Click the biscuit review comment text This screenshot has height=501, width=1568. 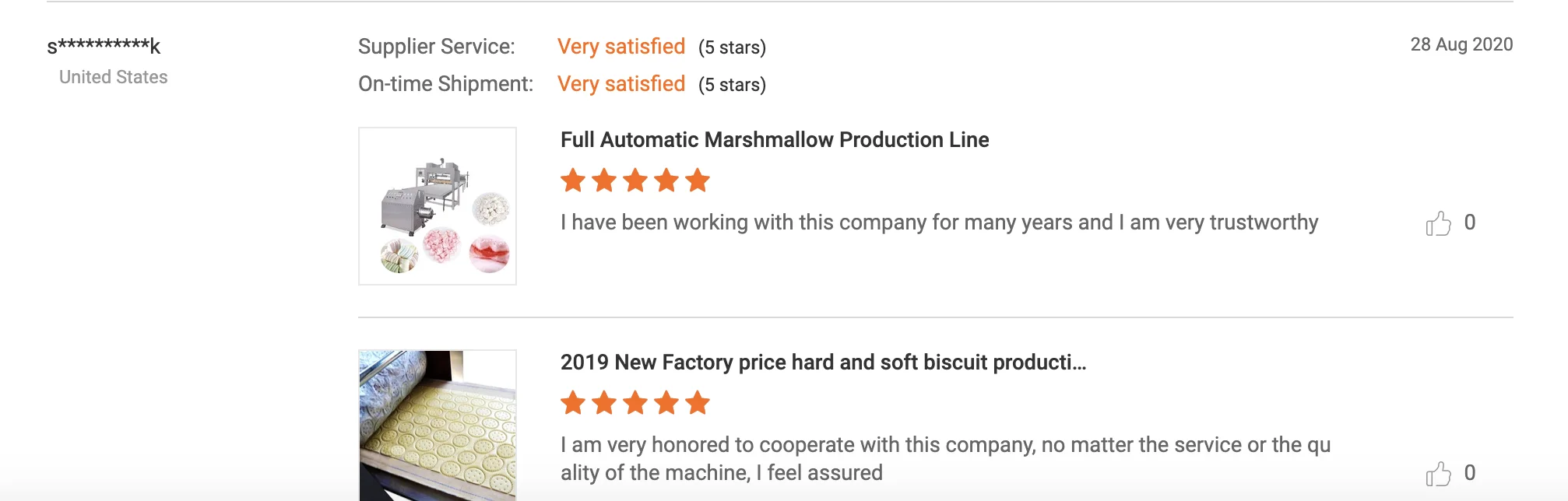[945, 458]
